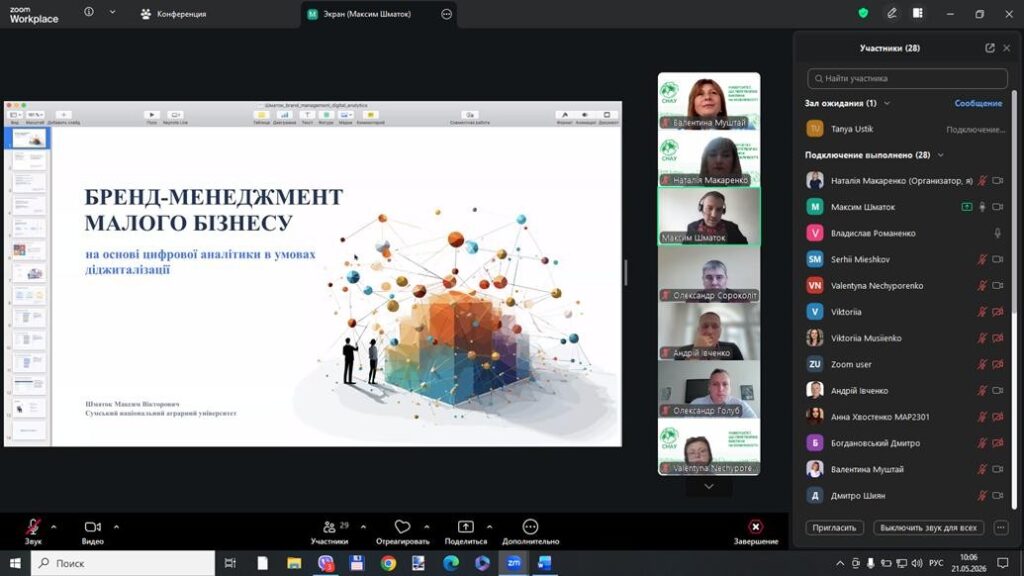Screen dimensions: 1024x576
Task: Toggle camera with the Видео button
Action: 93,531
